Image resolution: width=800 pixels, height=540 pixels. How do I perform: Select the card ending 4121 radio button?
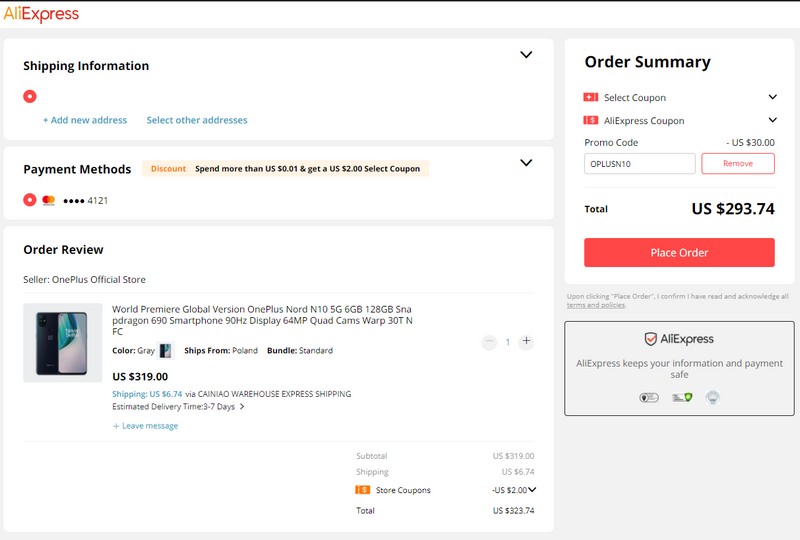click(30, 200)
